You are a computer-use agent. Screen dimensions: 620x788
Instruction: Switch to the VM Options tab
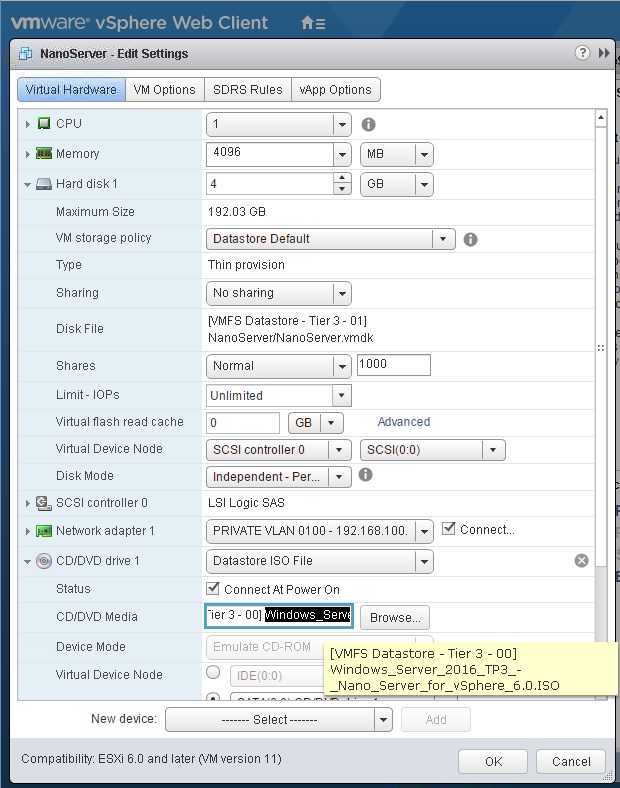pyautogui.click(x=165, y=89)
